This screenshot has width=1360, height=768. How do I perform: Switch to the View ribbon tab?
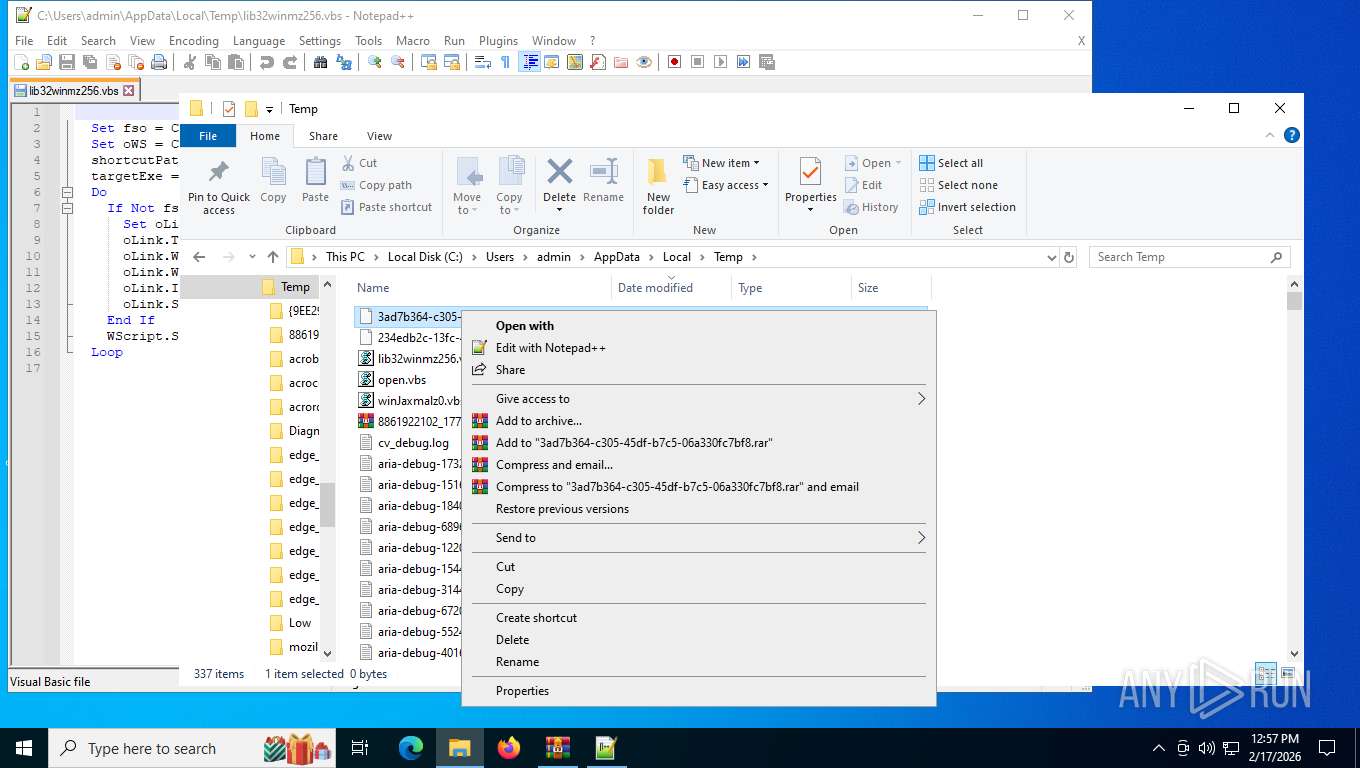379,136
